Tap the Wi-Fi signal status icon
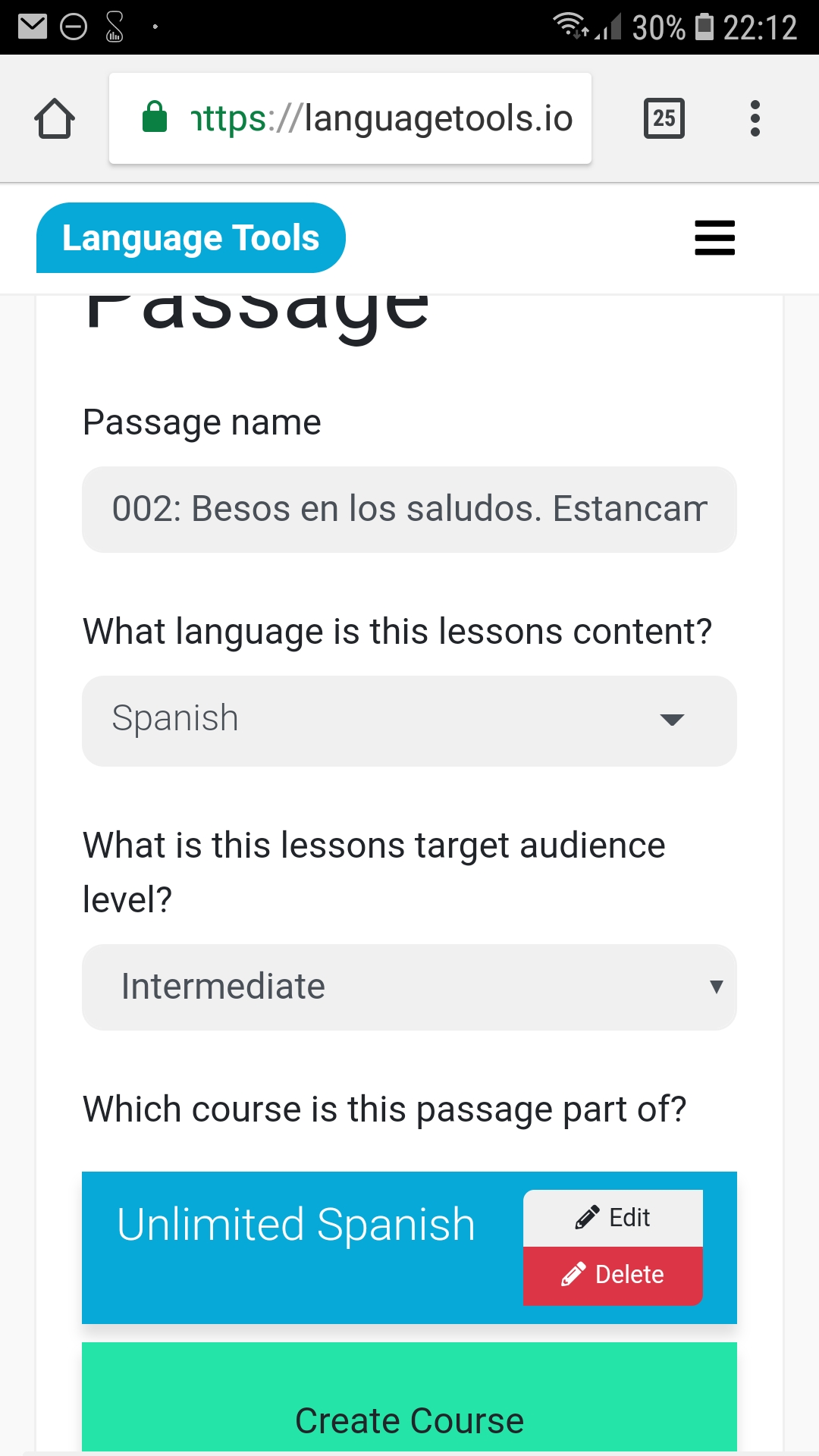 (569, 26)
